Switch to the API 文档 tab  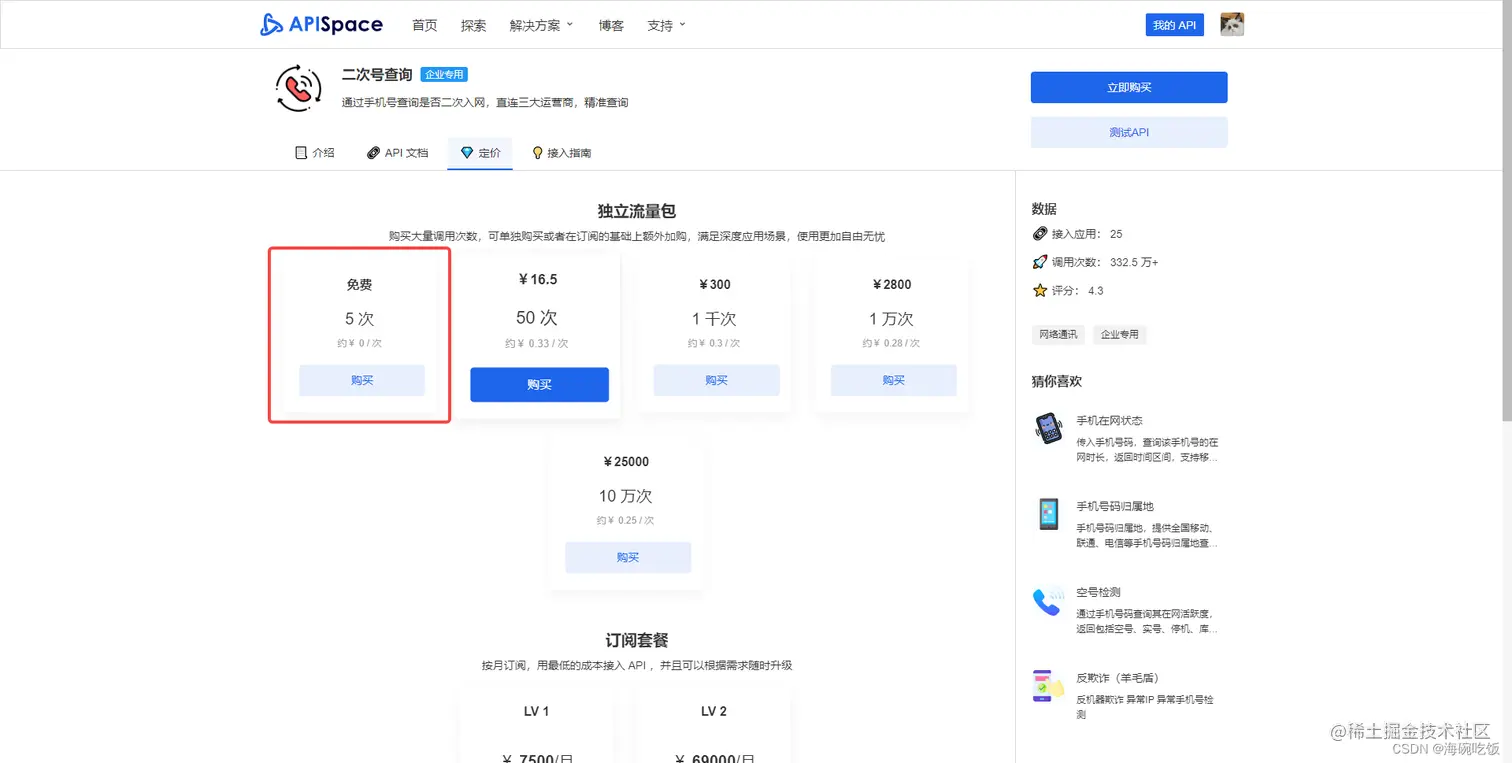[x=397, y=152]
